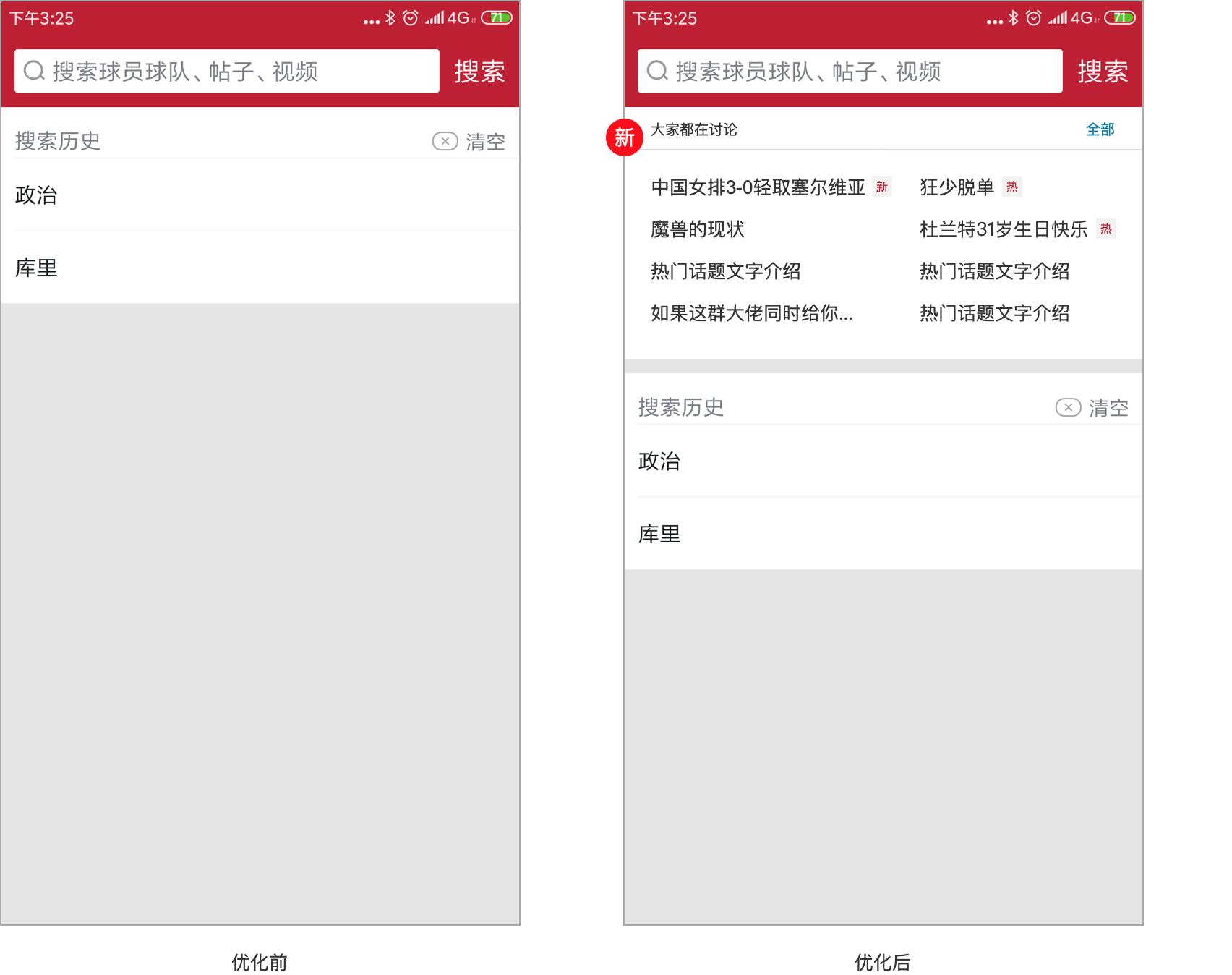Expand the 如果这群大佬同时给你... truncated topic
Image resolution: width=1232 pixels, height=975 pixels.
pyautogui.click(x=750, y=315)
